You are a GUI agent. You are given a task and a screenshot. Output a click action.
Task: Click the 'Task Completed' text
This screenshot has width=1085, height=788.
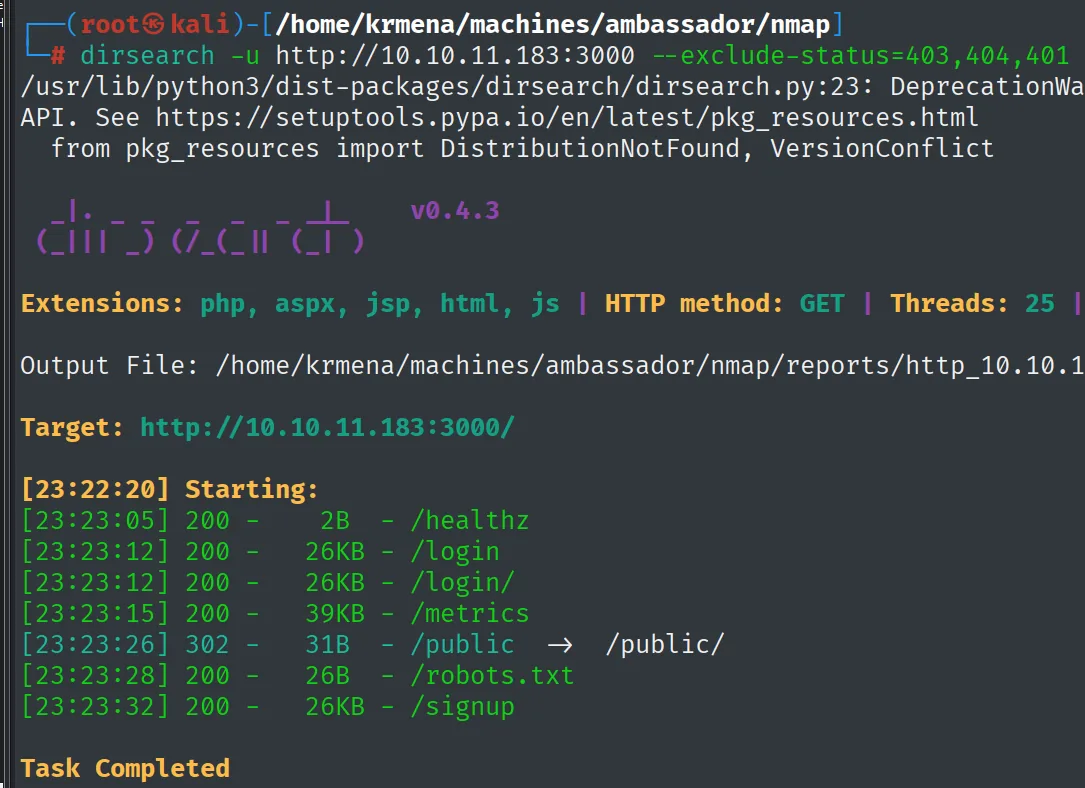(x=125, y=769)
